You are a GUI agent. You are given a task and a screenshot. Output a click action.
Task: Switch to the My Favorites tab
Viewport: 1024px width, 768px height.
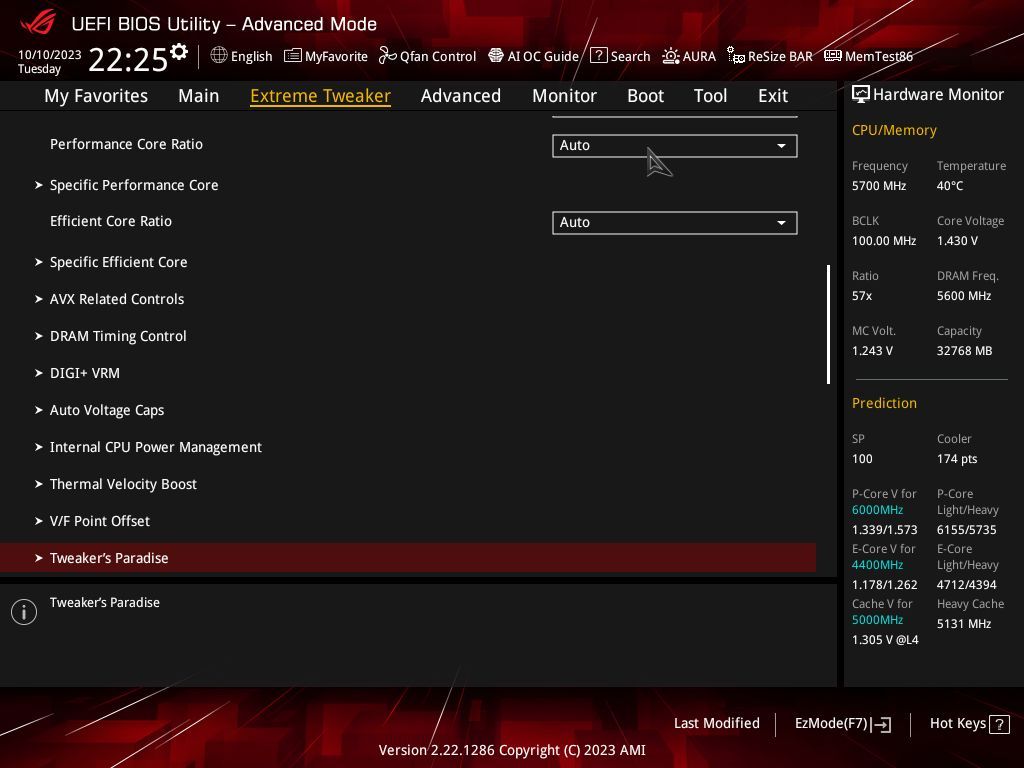click(x=96, y=96)
